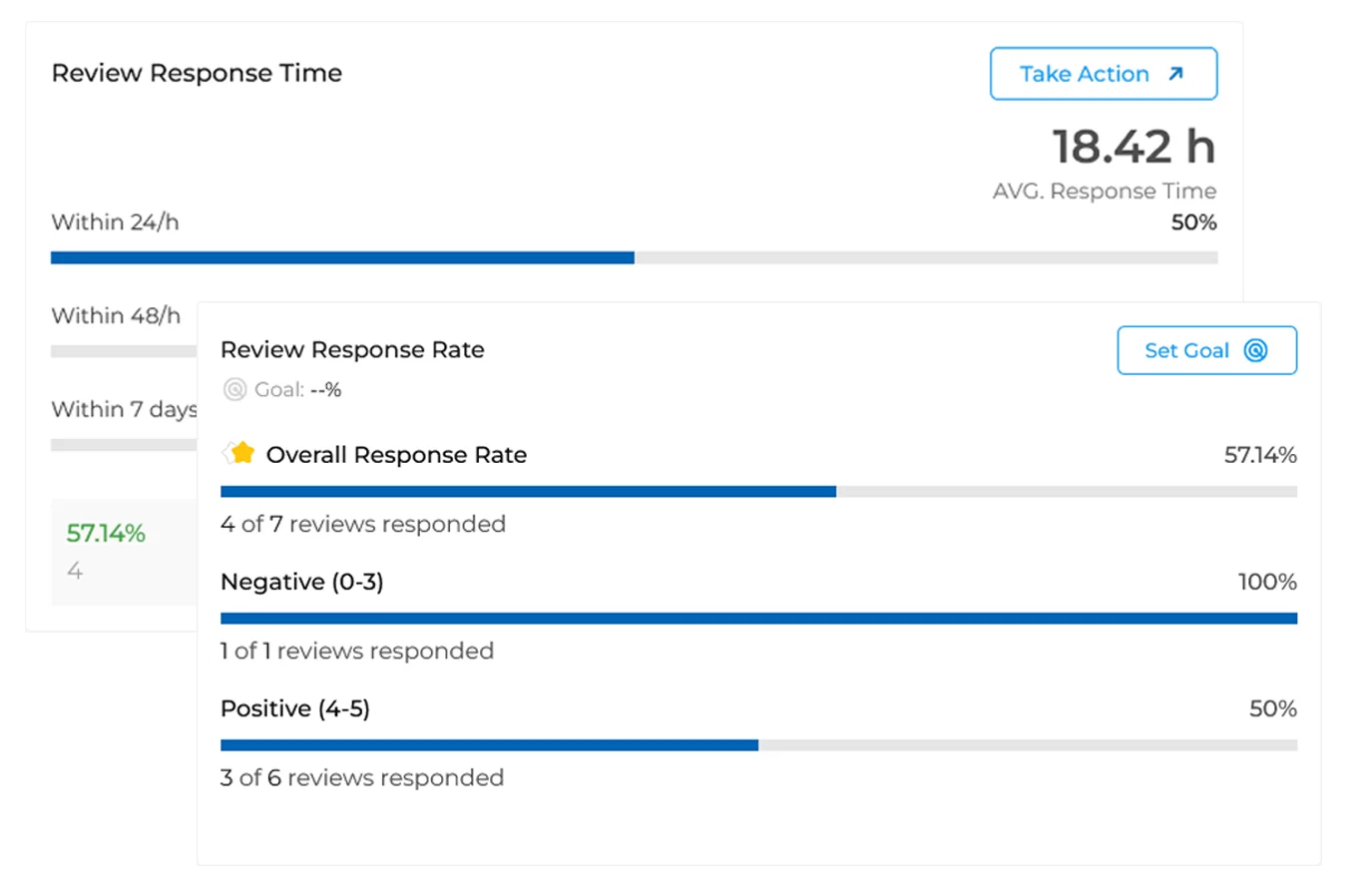This screenshot has height=896, width=1347.
Task: Click the Within 24/h progress bar
Action: (x=634, y=257)
